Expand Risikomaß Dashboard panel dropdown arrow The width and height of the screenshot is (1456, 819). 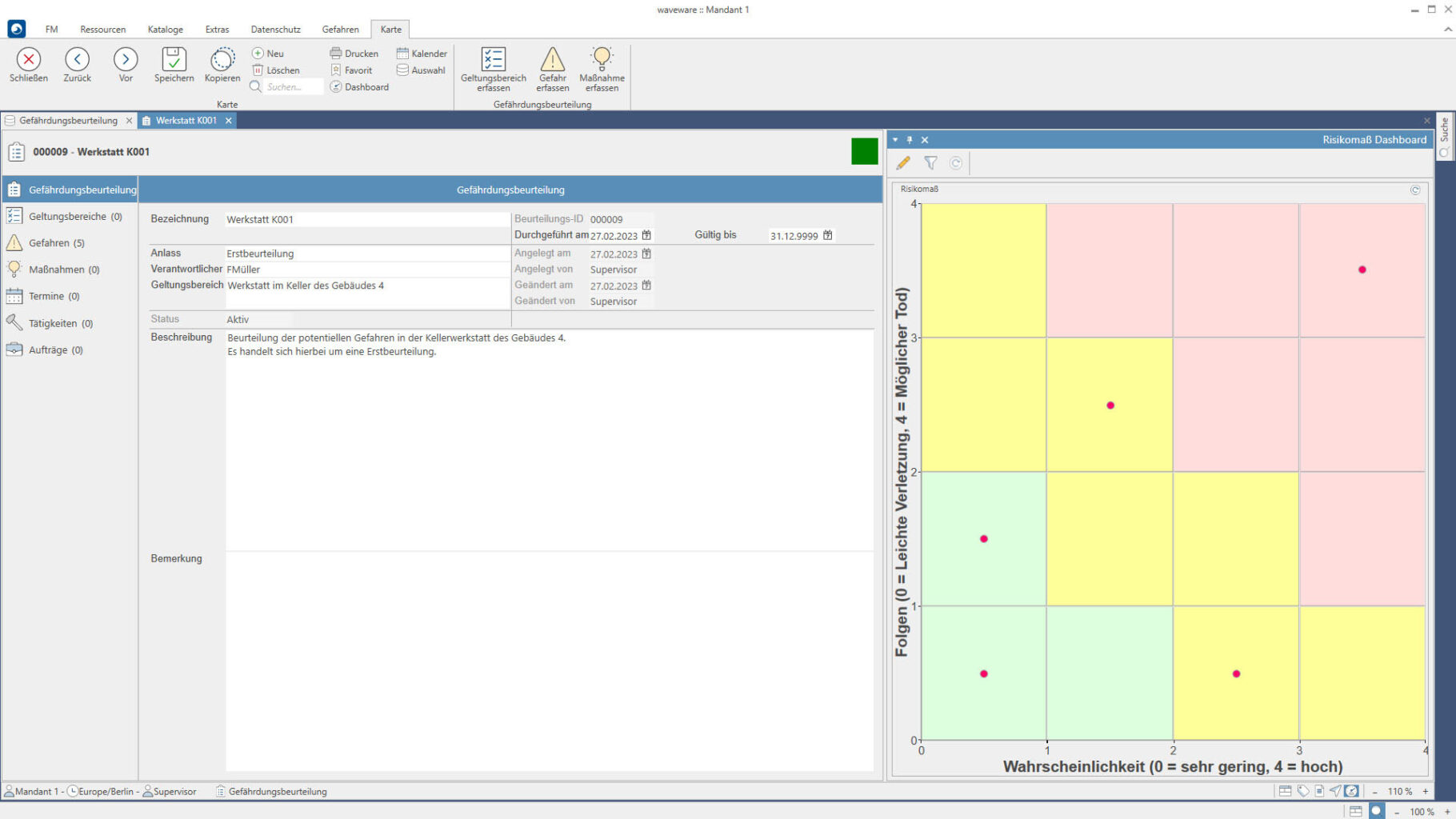point(895,140)
